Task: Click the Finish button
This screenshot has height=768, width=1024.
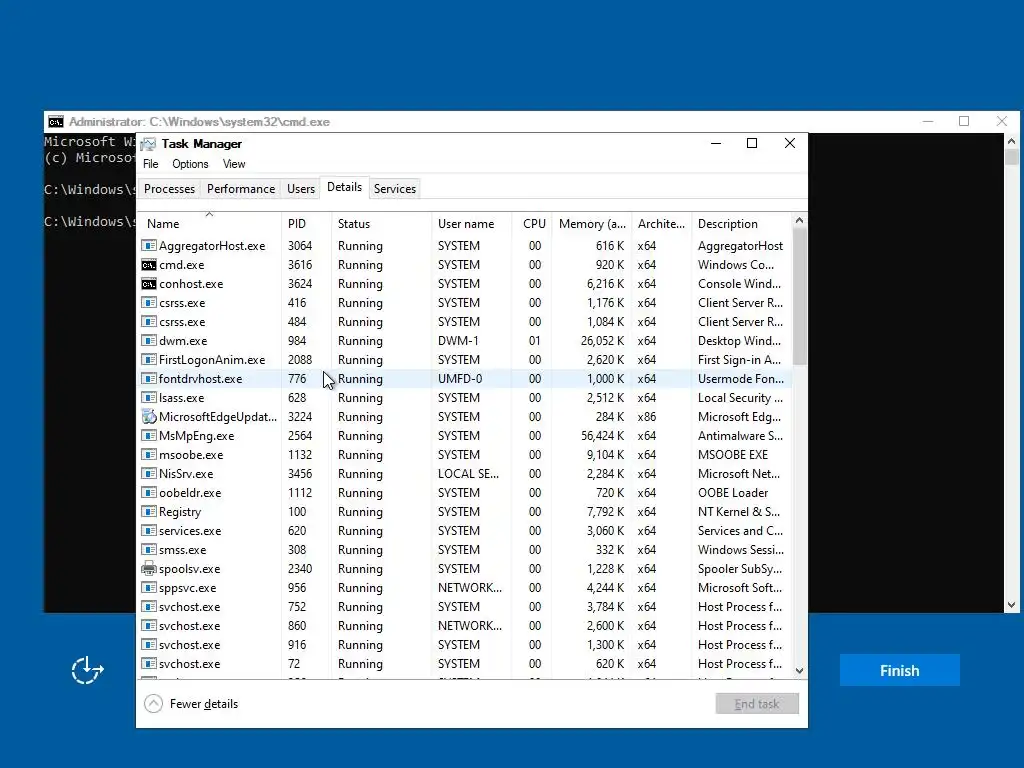Action: click(x=899, y=670)
